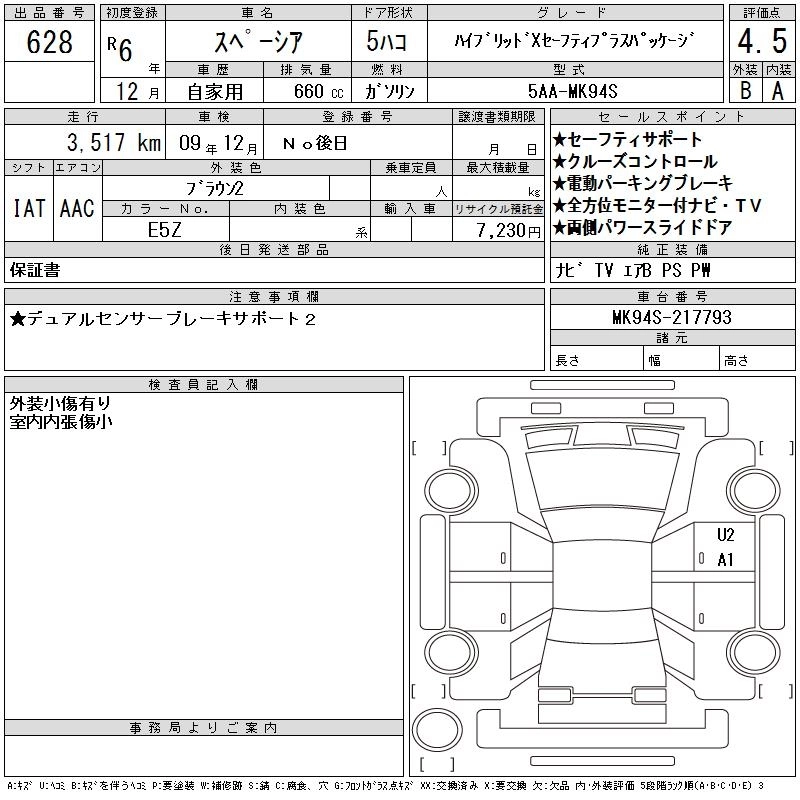The width and height of the screenshot is (800, 800).
Task: Click the 09年12月 inspection expiry
Action: (x=218, y=143)
